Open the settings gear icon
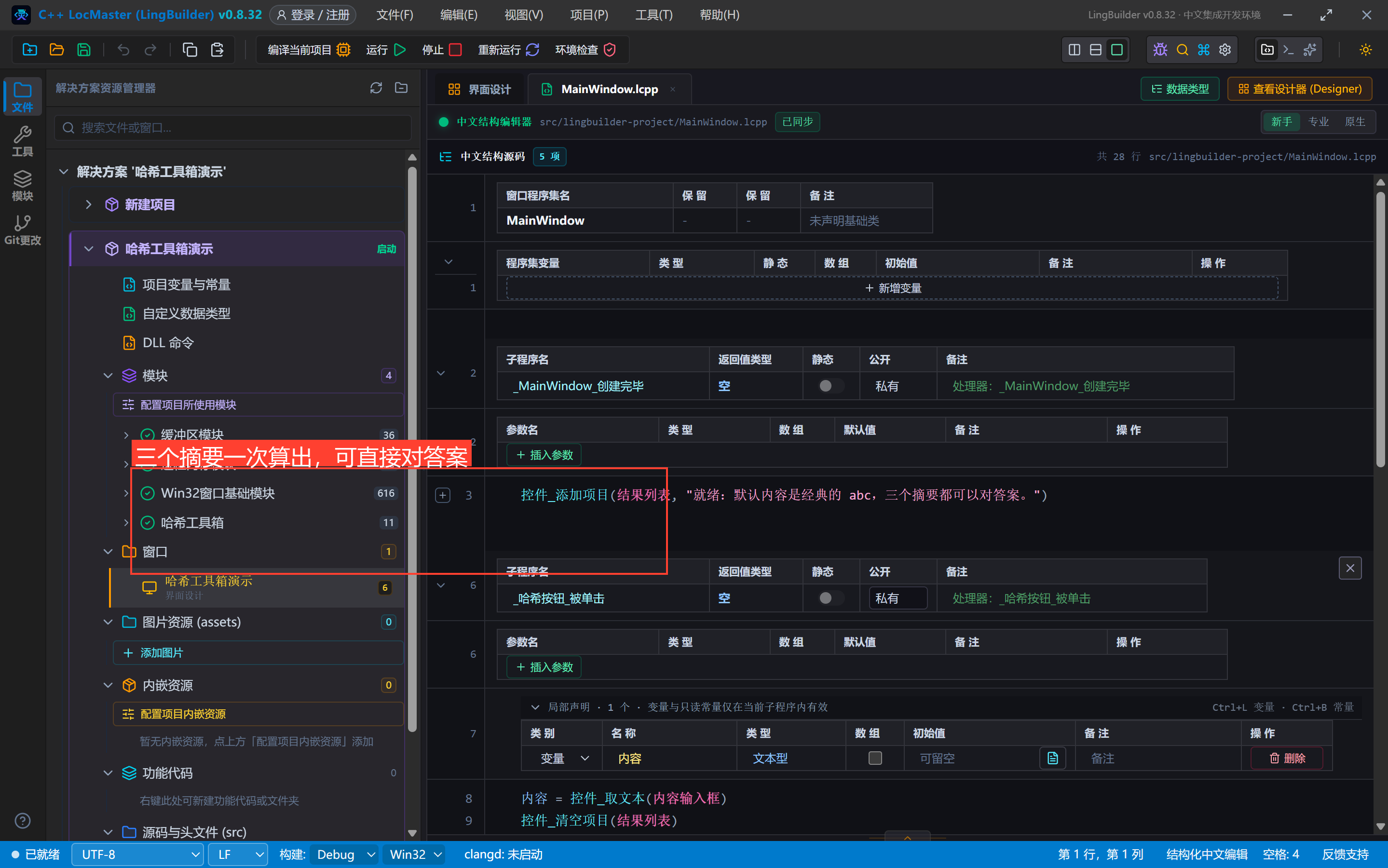Screen dimensions: 1388x868 1225,50
